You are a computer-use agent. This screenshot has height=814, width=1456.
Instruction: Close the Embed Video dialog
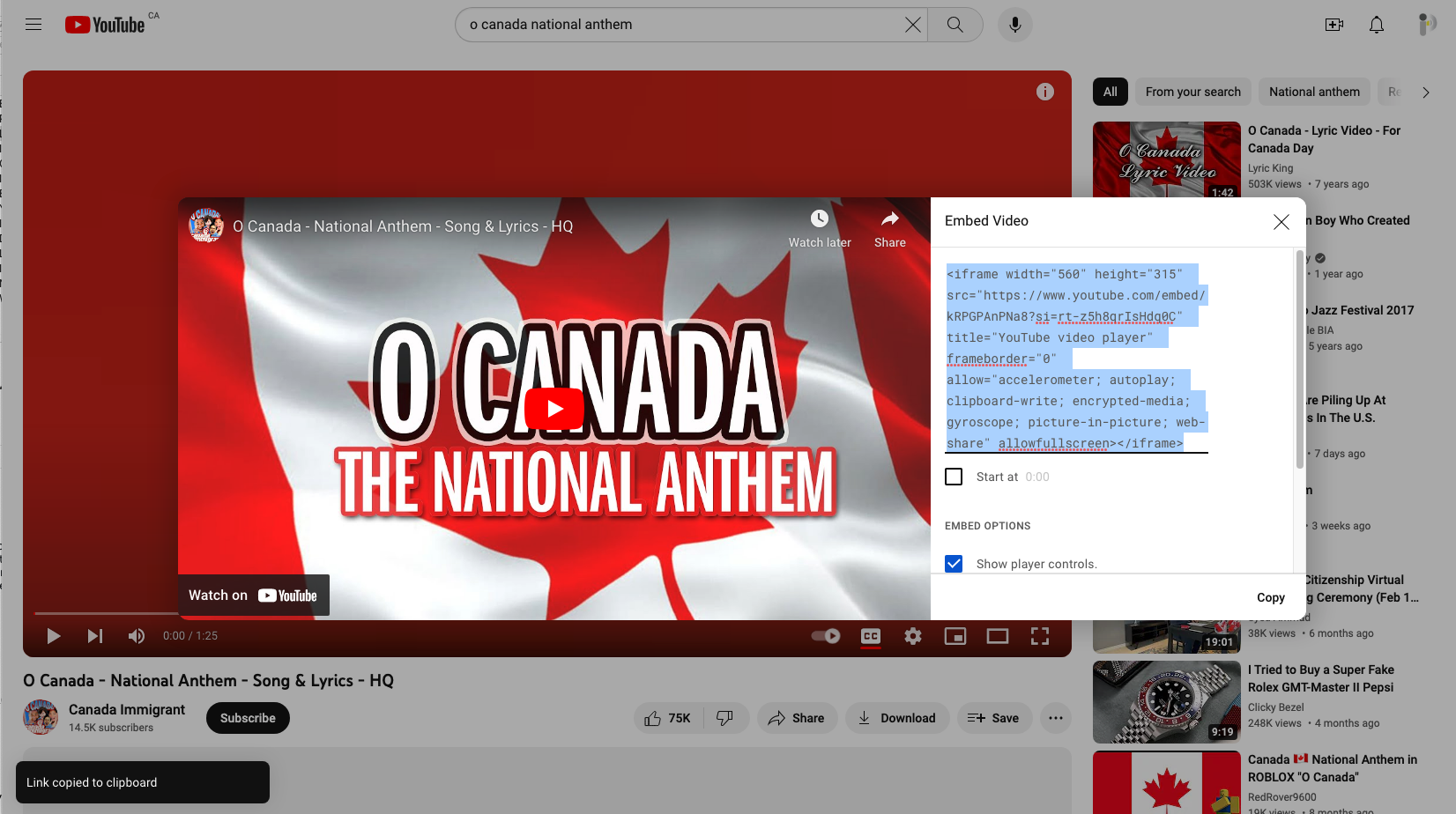(1281, 222)
